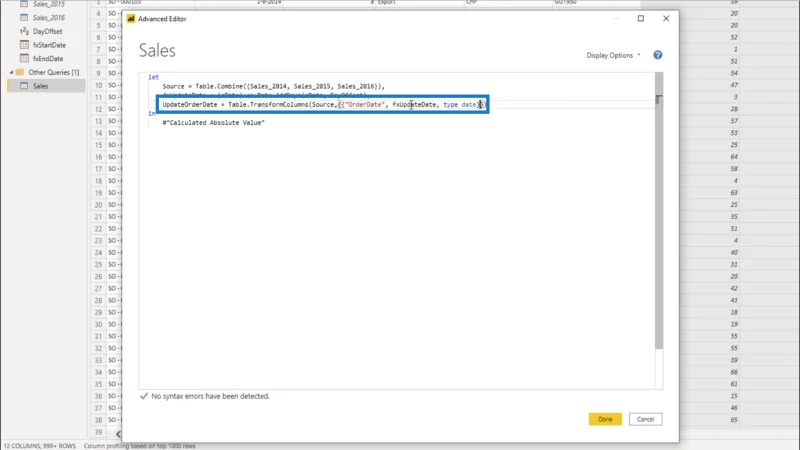Click 'Column profiling based on top 1000 rows'
Viewport: 800px width, 450px height.
coord(139,446)
